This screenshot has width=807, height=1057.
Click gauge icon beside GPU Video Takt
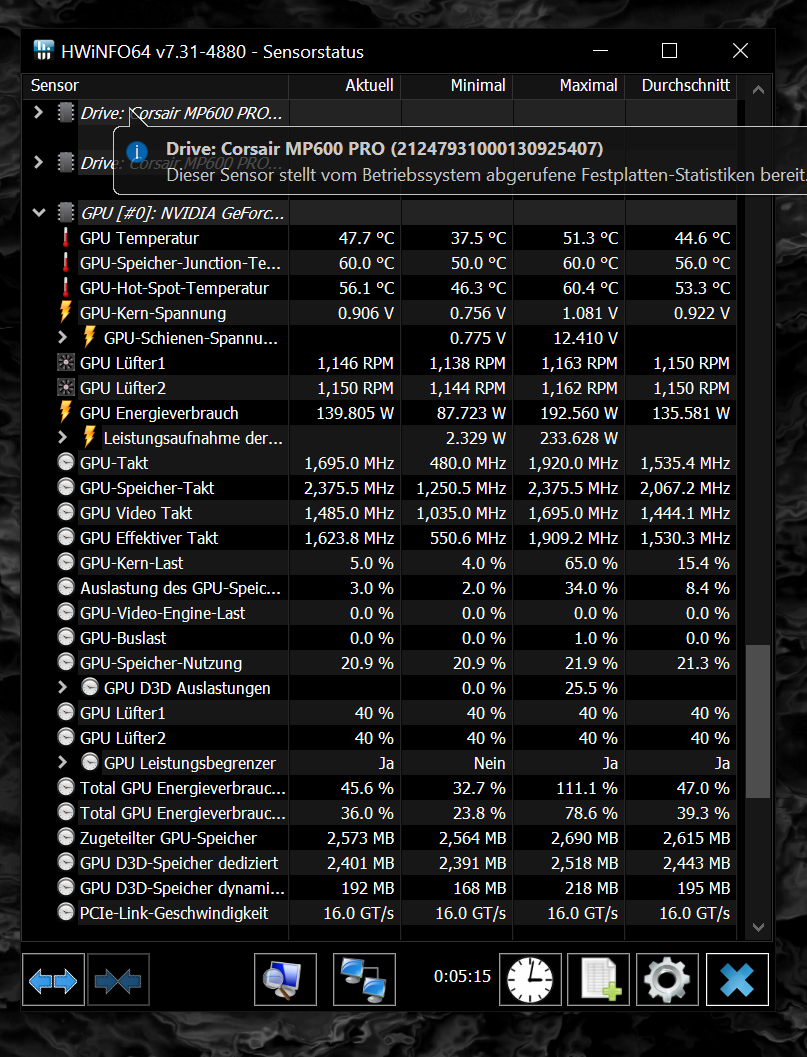click(65, 512)
